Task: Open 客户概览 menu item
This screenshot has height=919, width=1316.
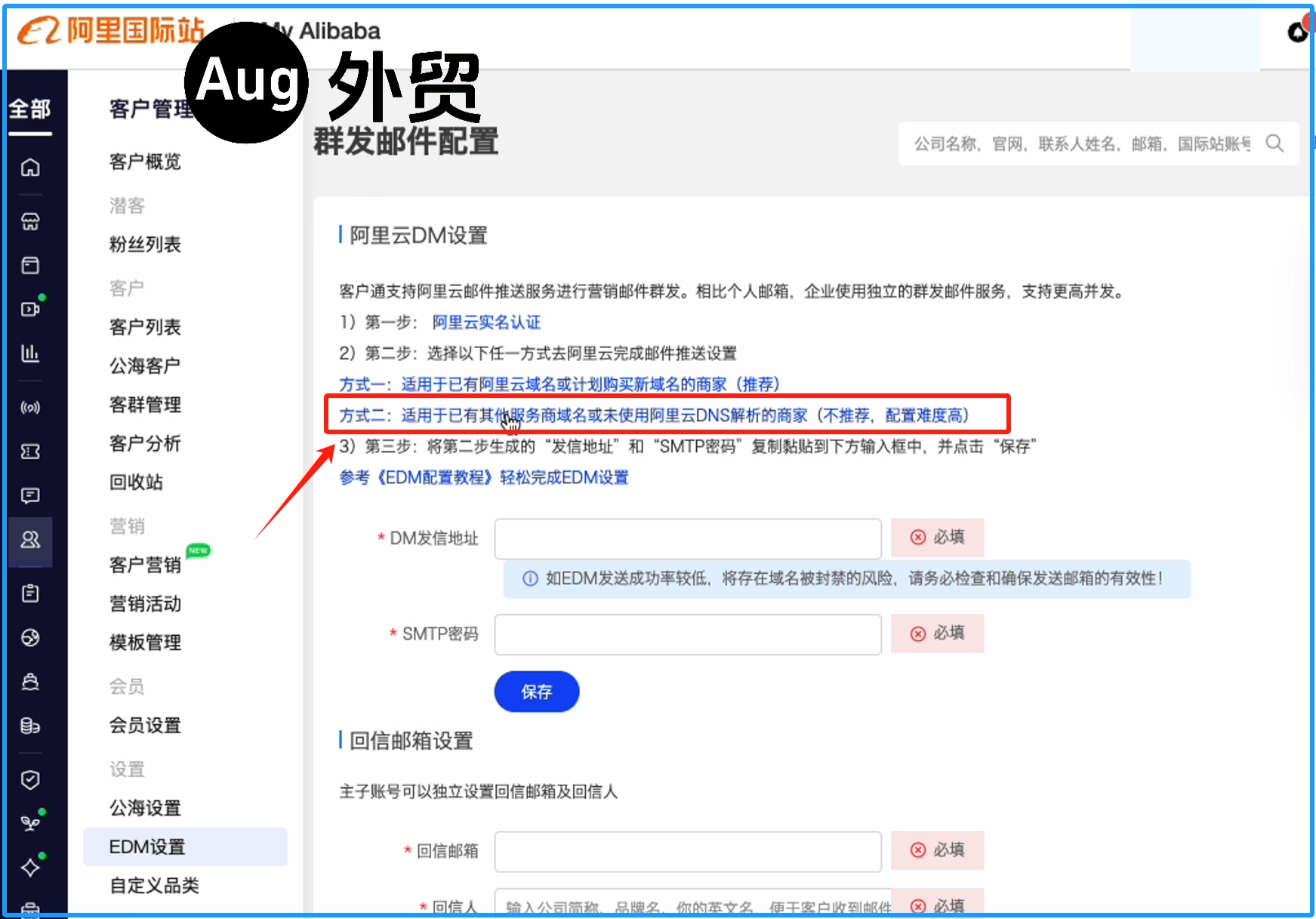Action: (145, 162)
